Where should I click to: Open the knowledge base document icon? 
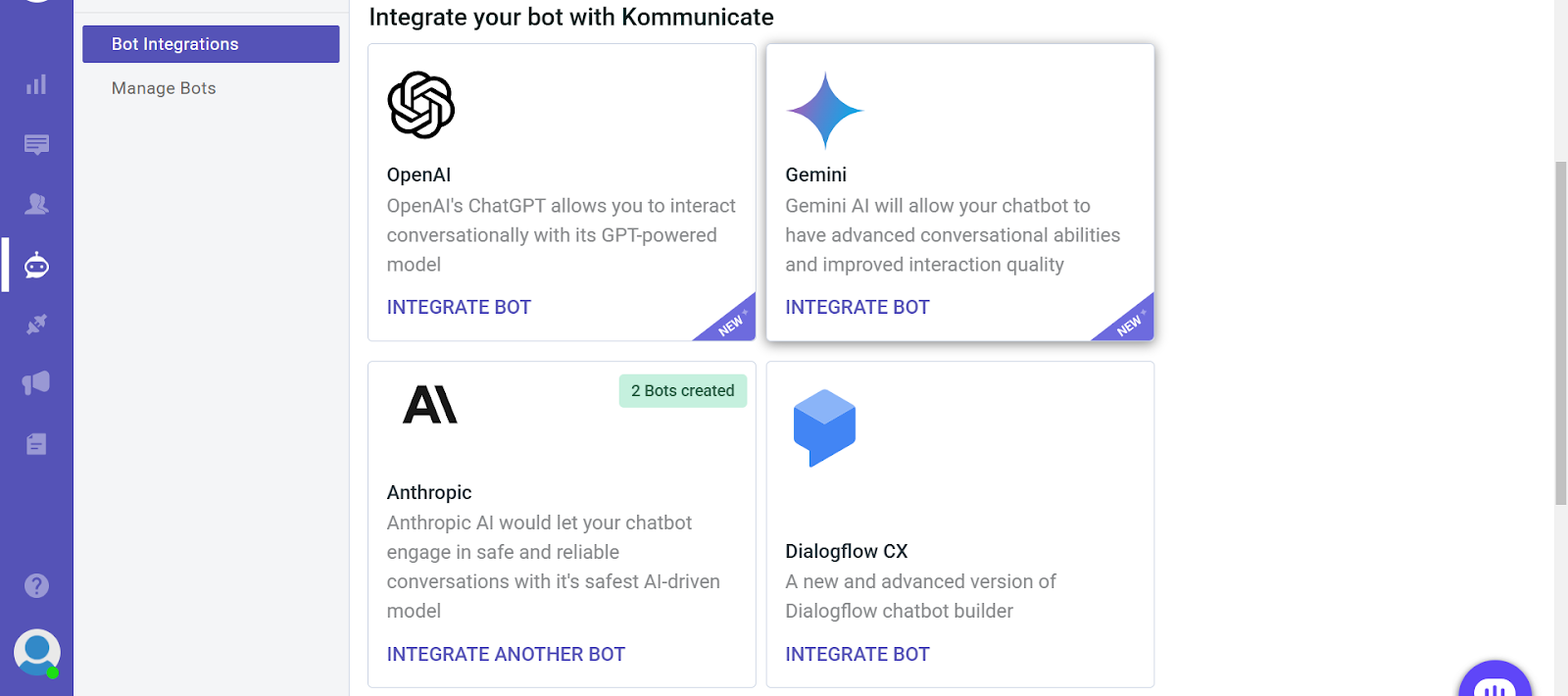coord(36,444)
